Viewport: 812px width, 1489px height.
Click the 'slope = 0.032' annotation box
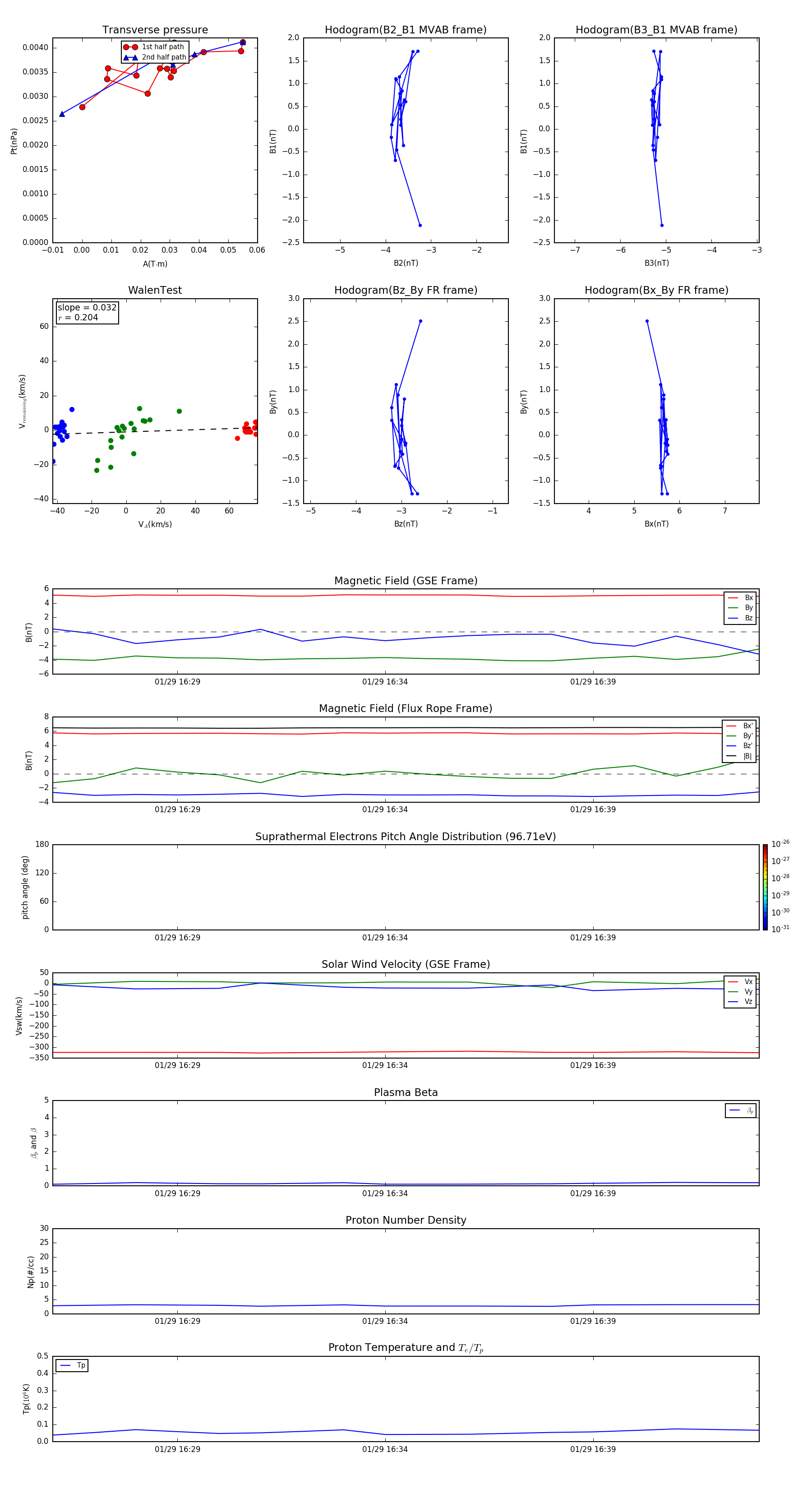pos(87,312)
